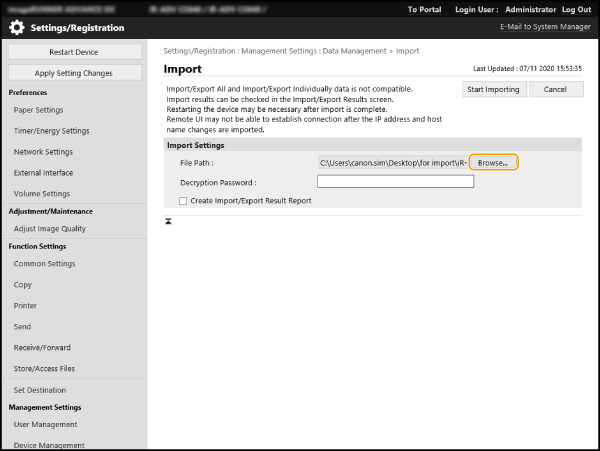
Task: Click the scroll-to-top arrow icon
Action: point(168,220)
